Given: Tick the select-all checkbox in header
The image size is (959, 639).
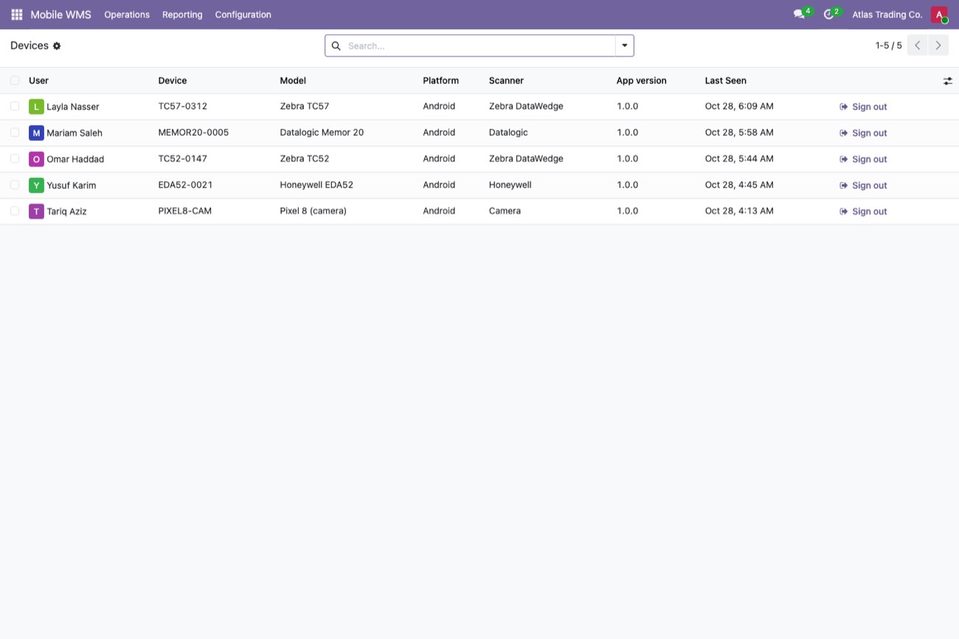Looking at the screenshot, I should pyautogui.click(x=15, y=80).
